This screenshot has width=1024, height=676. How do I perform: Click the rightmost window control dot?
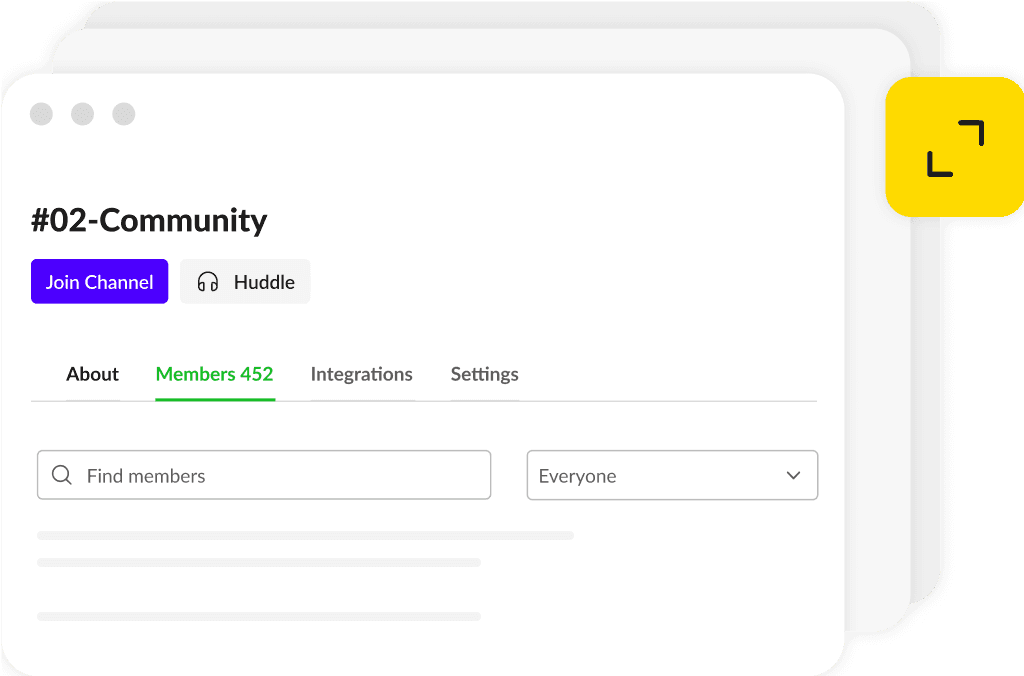coord(123,114)
